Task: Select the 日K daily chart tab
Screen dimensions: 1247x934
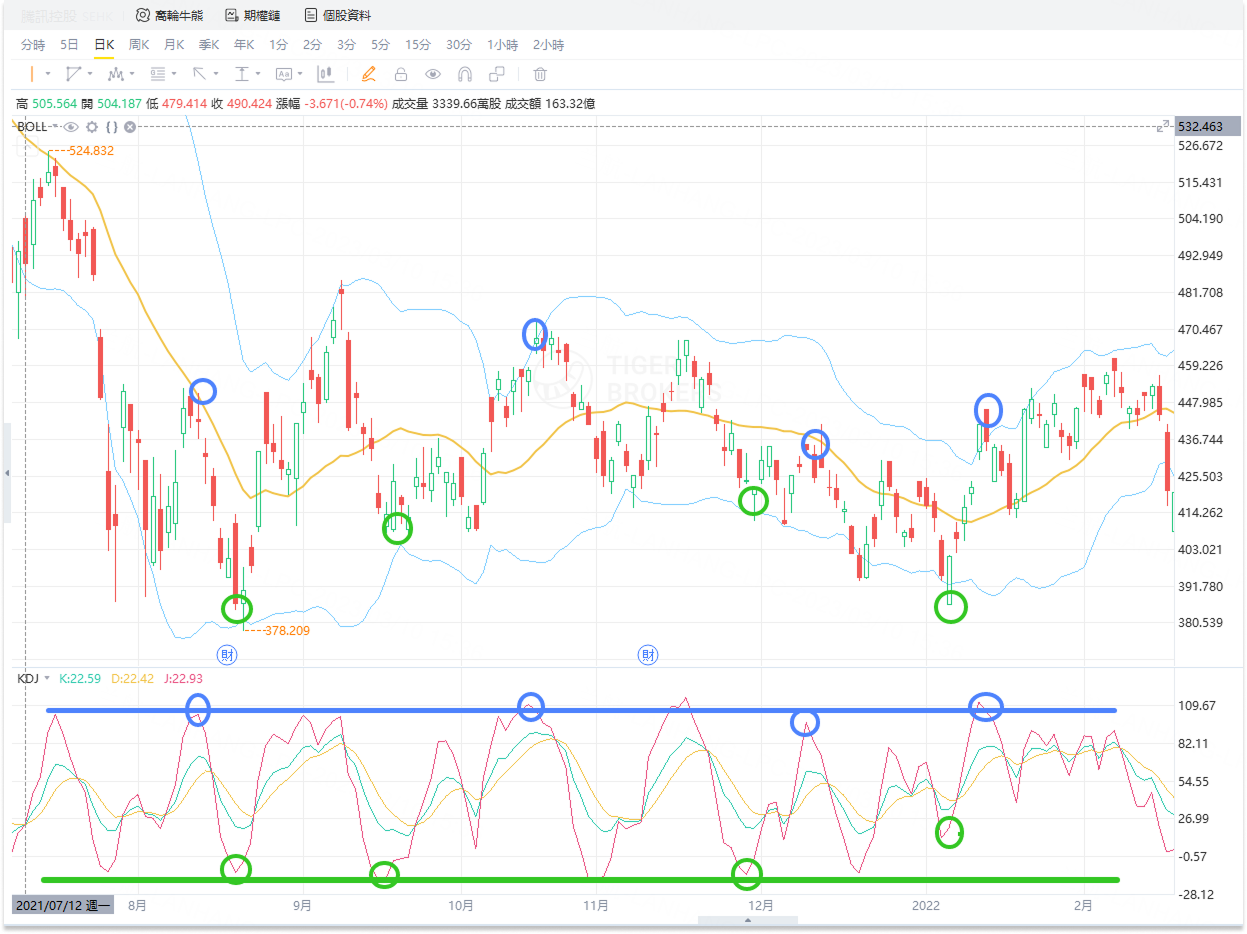Action: [x=104, y=45]
